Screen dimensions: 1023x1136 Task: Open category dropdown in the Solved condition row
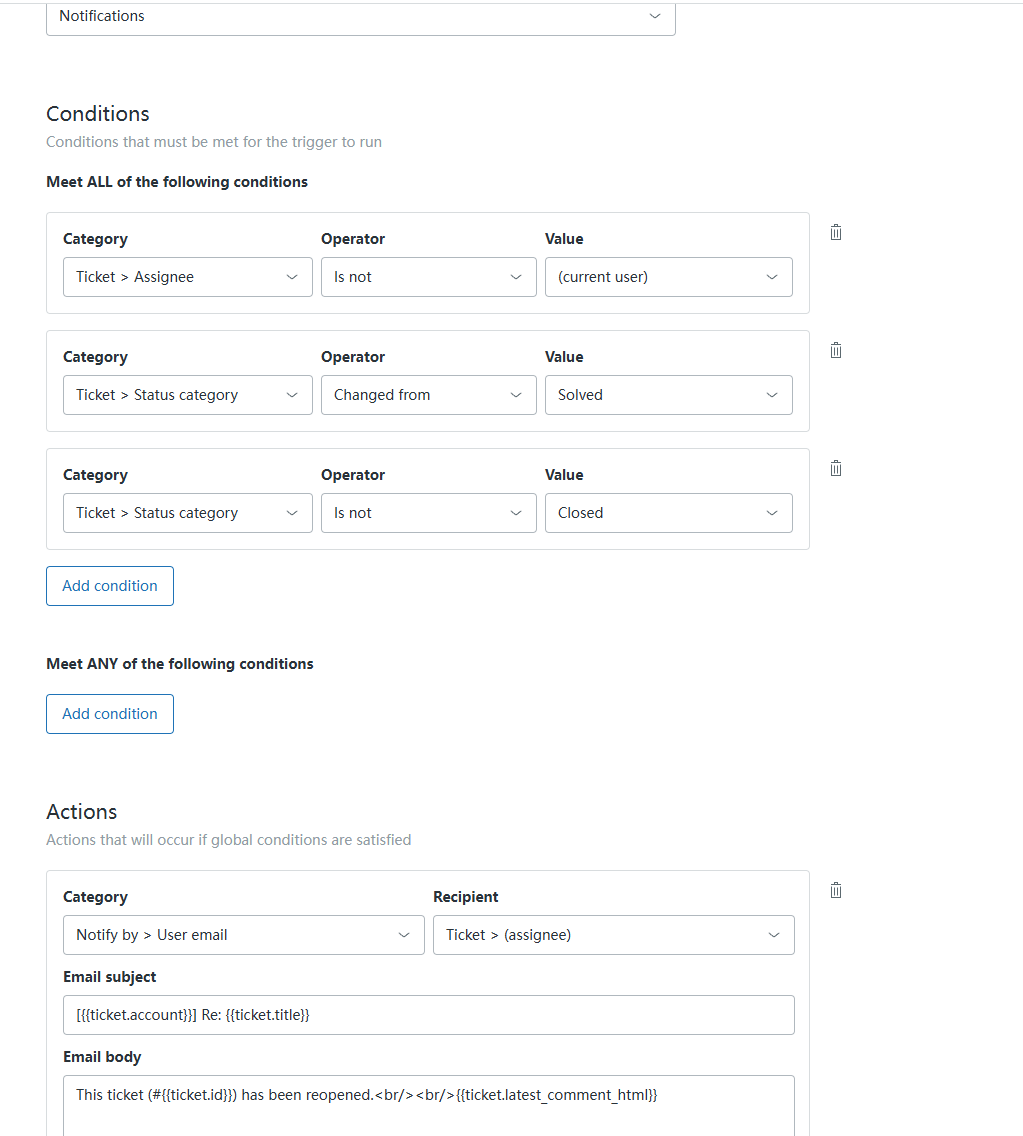click(187, 395)
